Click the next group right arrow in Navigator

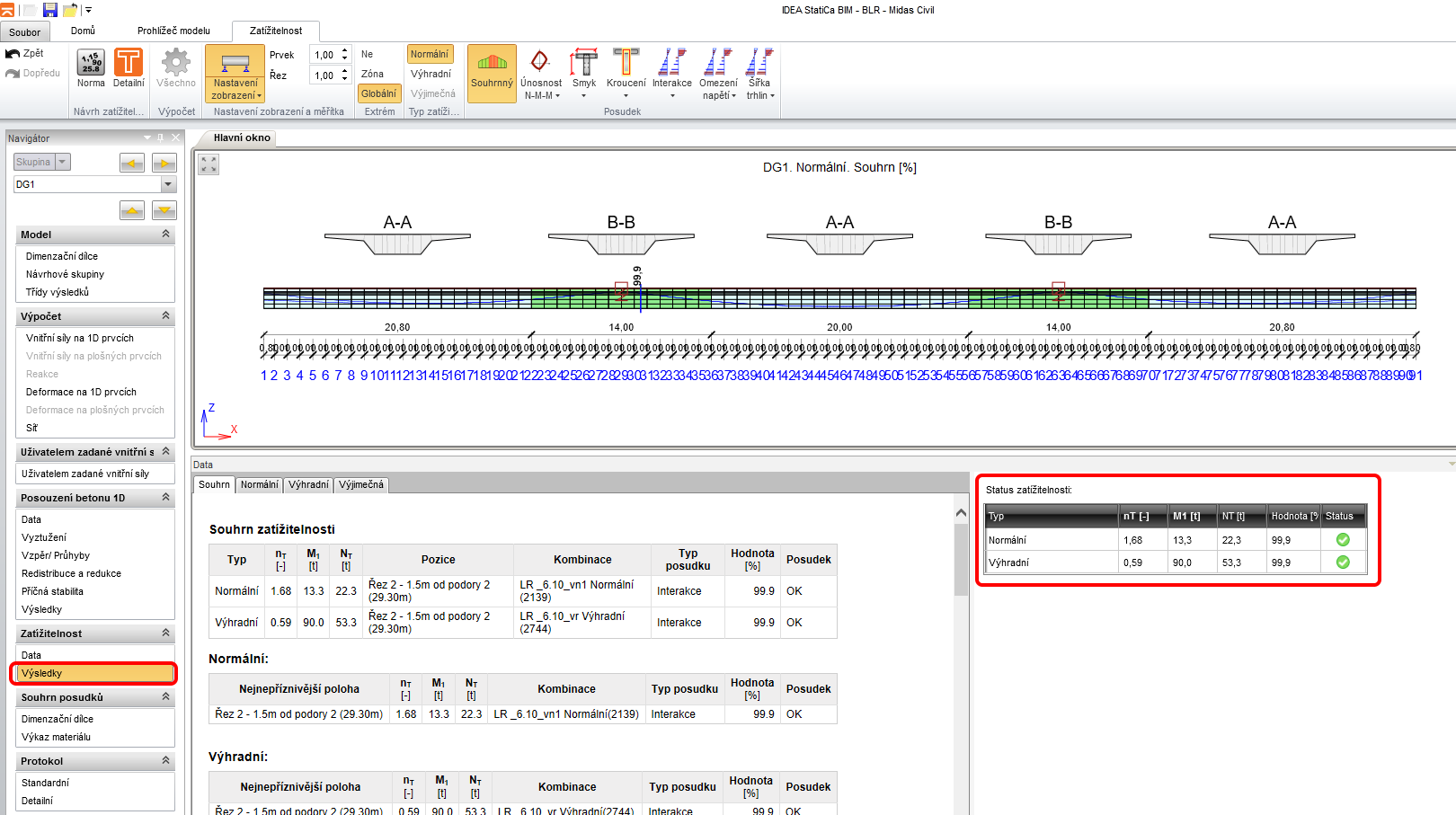(164, 163)
